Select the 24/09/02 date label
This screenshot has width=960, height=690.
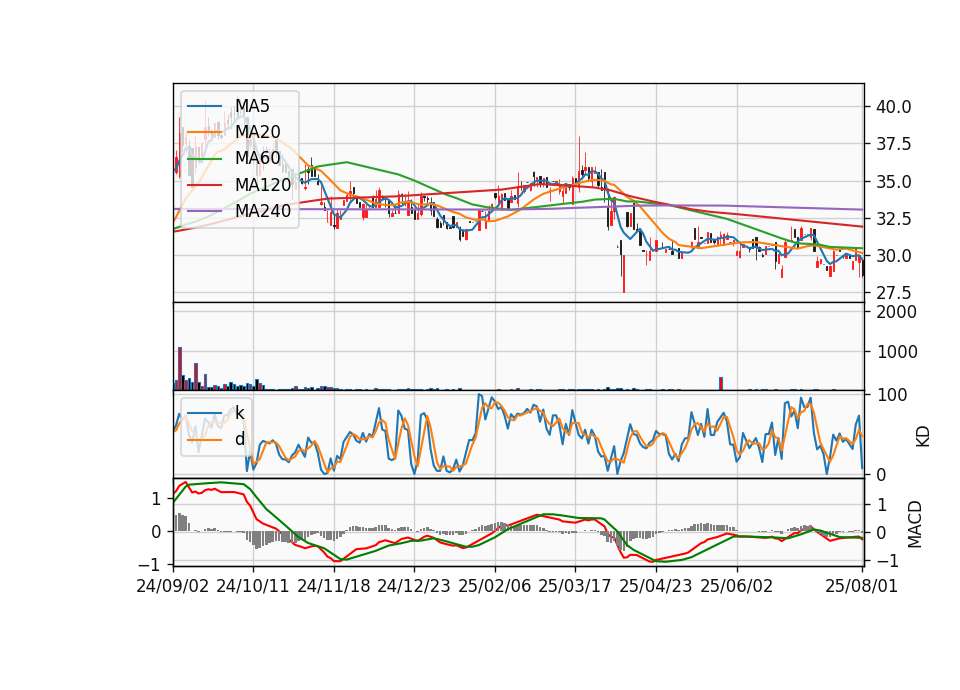pyautogui.click(x=173, y=586)
